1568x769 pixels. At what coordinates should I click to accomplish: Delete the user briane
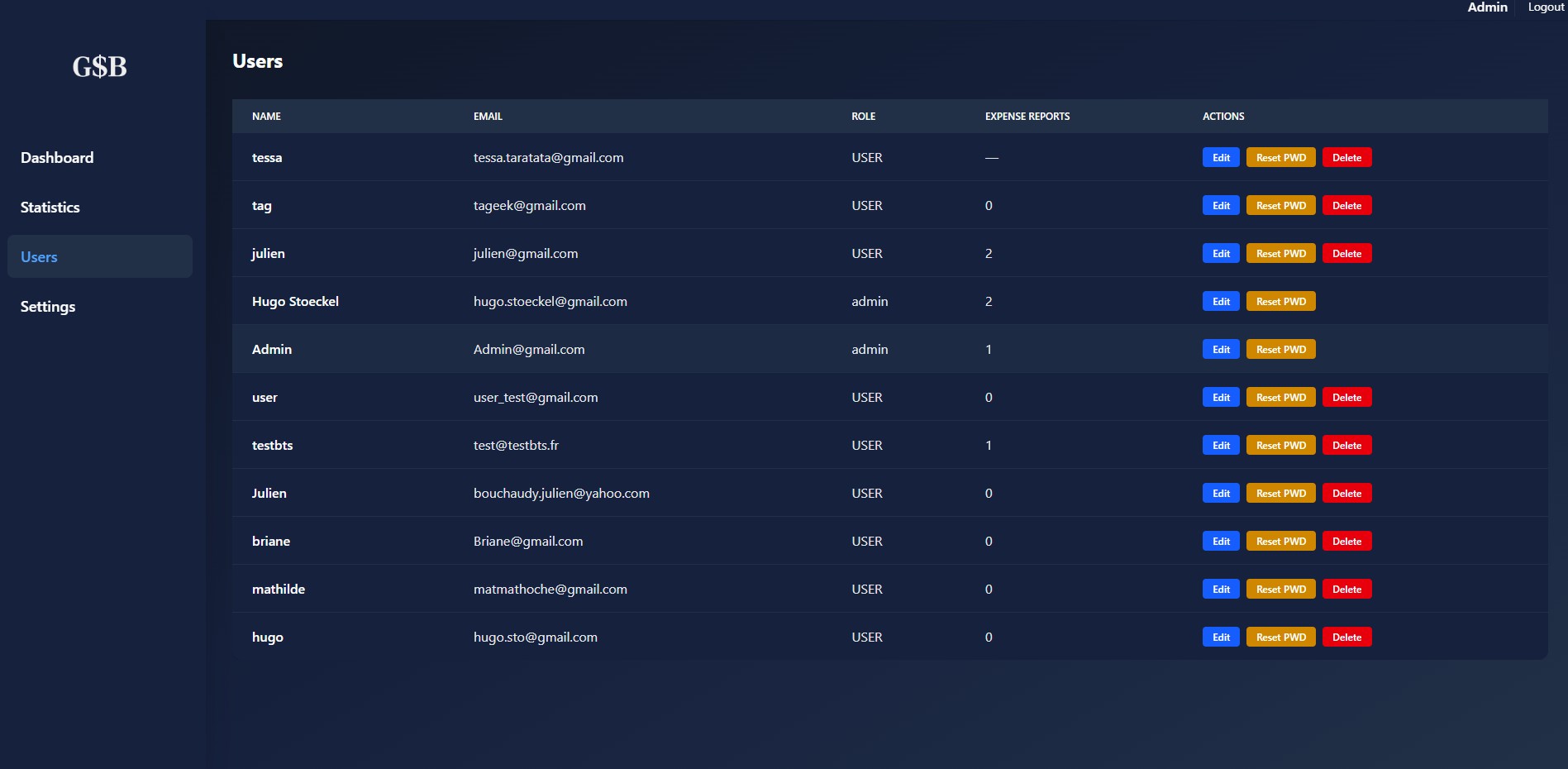click(x=1346, y=542)
